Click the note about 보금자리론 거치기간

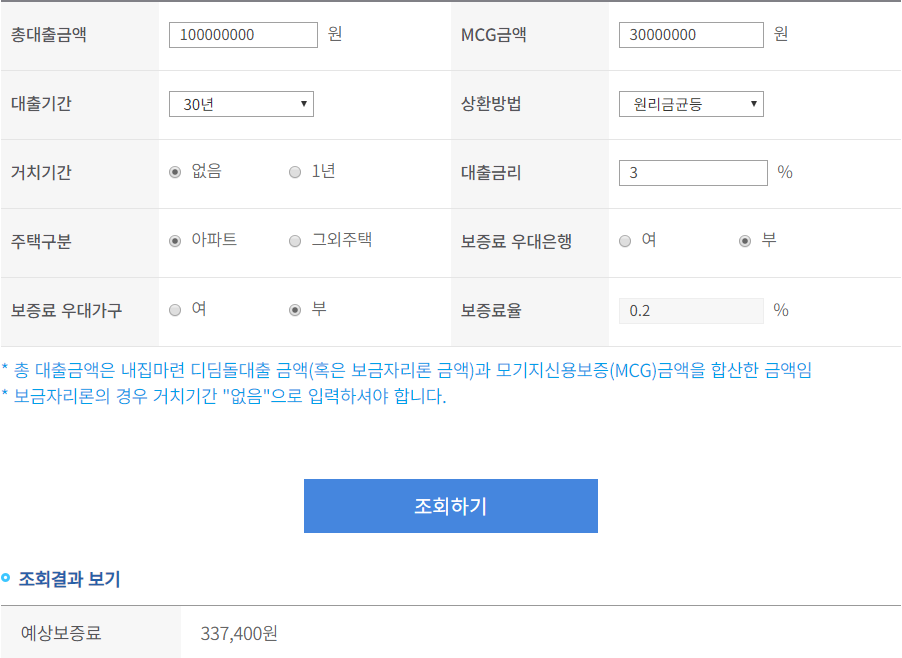pos(224,396)
